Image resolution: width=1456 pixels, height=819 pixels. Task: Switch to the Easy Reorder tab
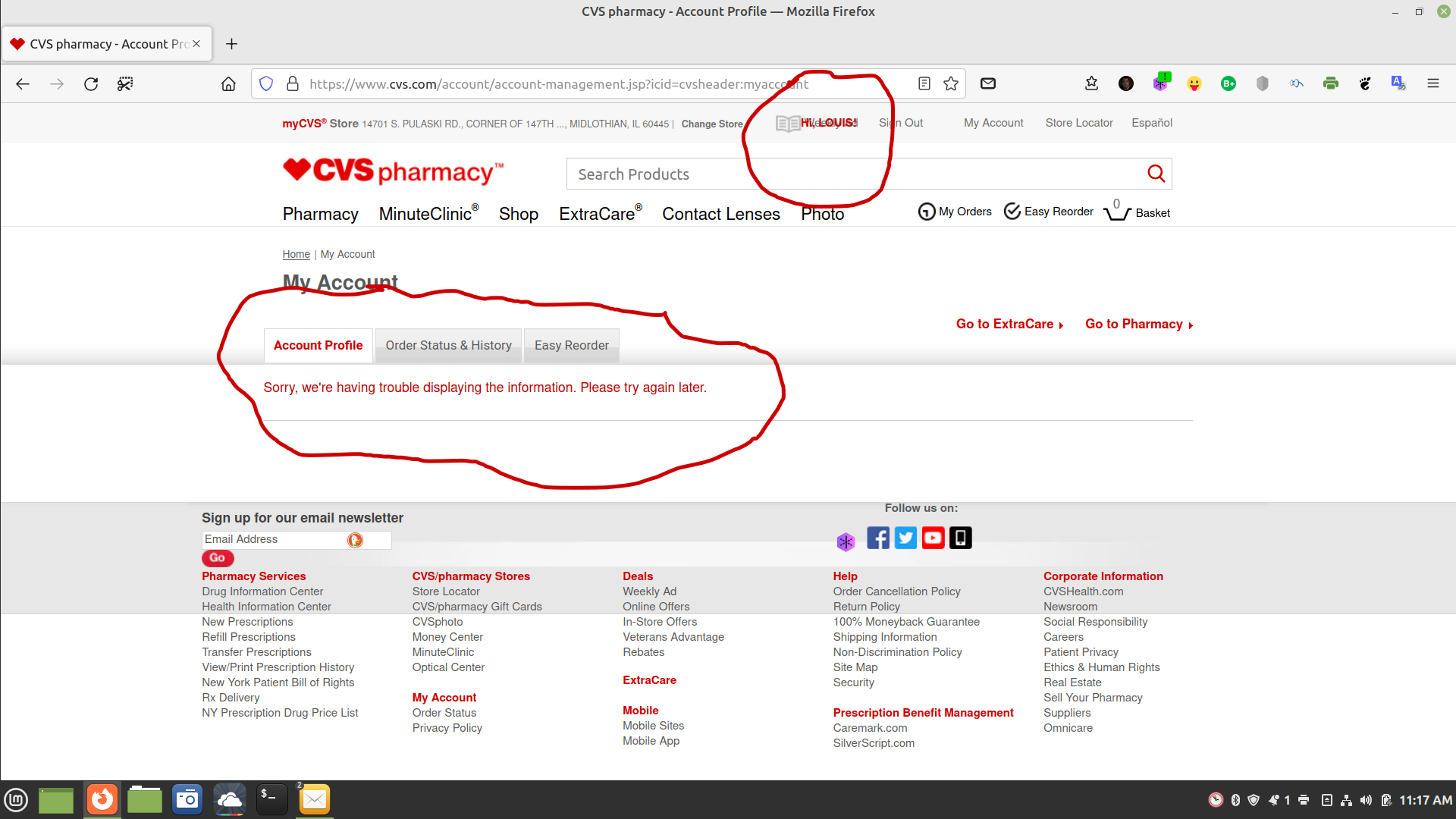pos(572,345)
